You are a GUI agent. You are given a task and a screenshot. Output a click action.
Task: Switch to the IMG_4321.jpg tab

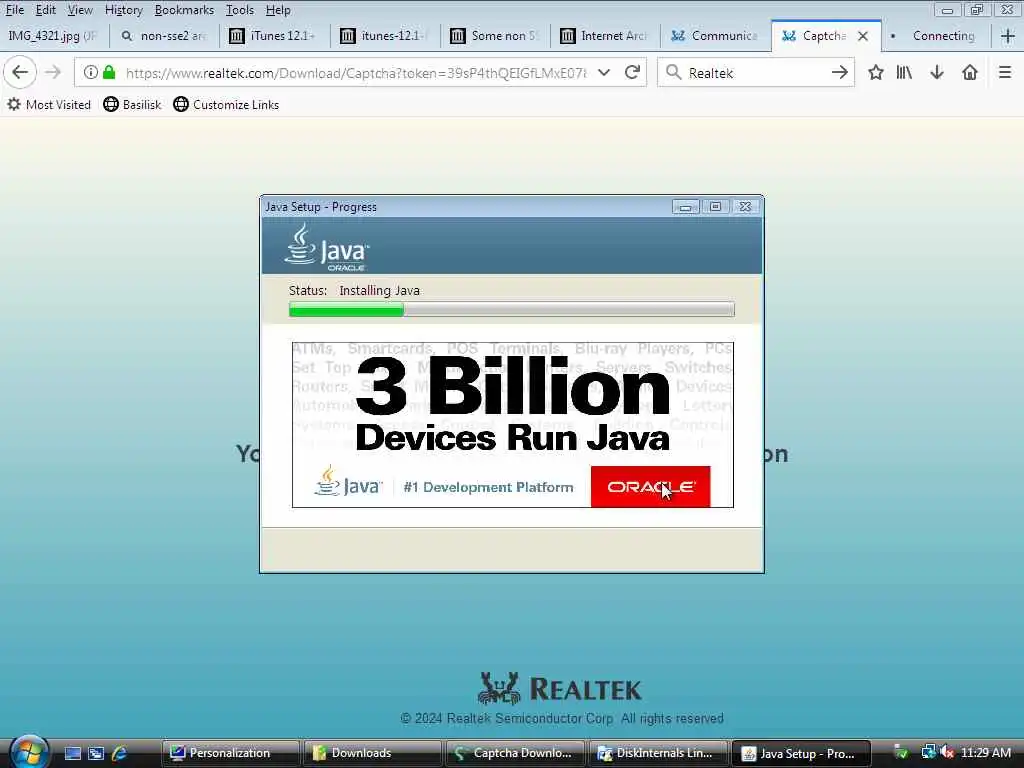pyautogui.click(x=54, y=36)
